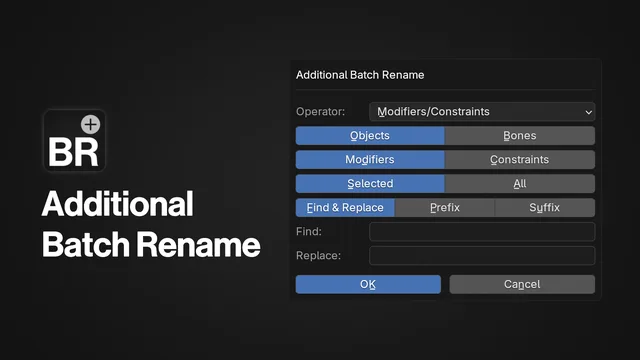Select the Find & Replace mode
The image size is (640, 360).
click(x=345, y=208)
